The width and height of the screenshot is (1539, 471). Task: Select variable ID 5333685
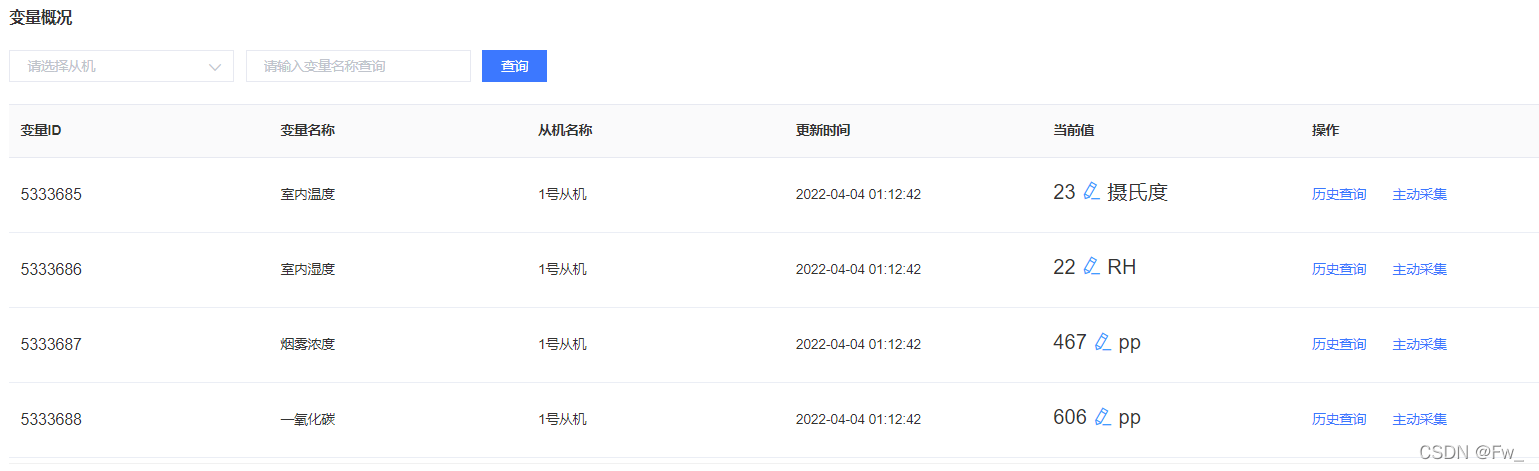(51, 194)
